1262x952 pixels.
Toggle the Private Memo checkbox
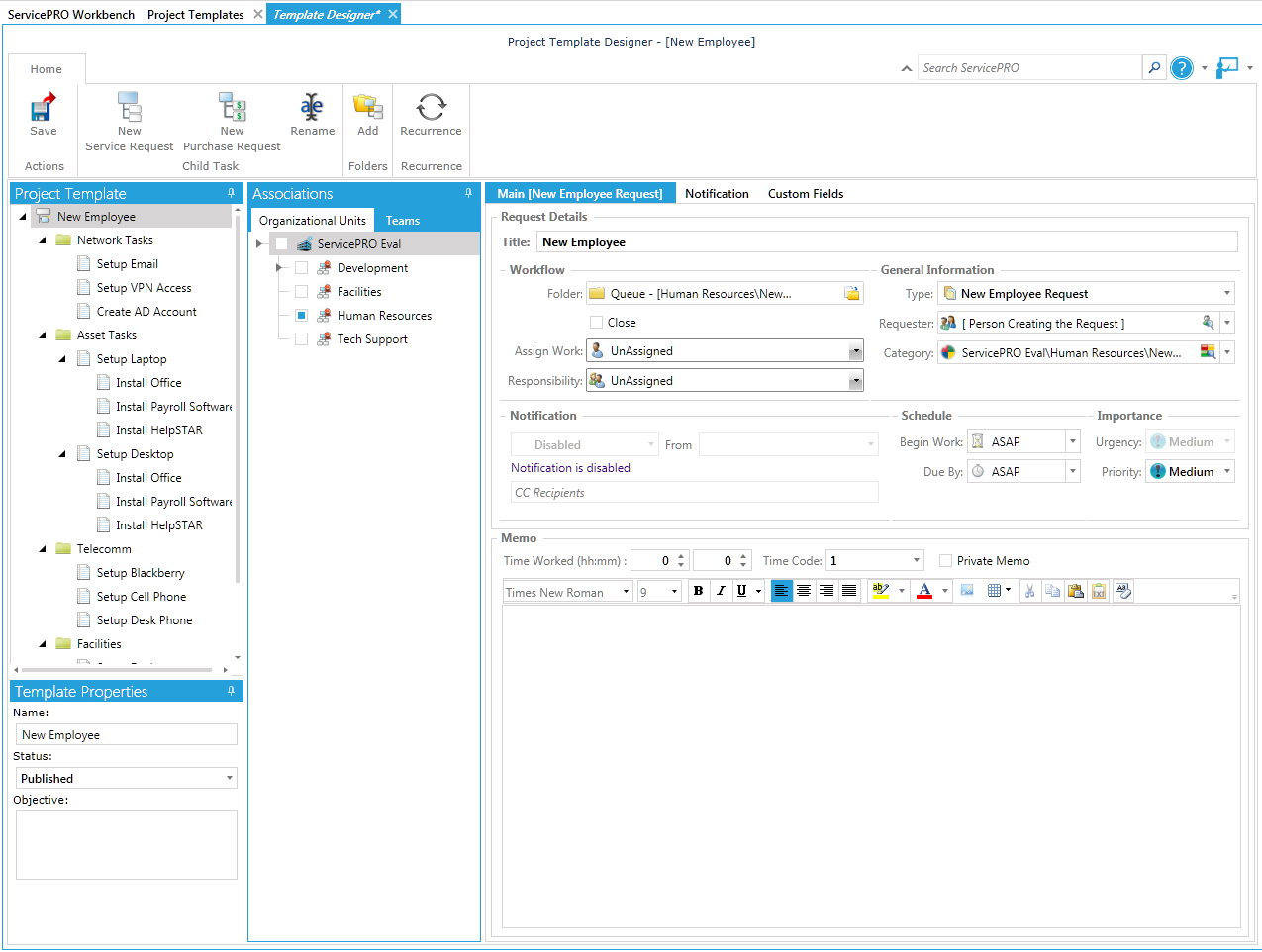click(945, 560)
